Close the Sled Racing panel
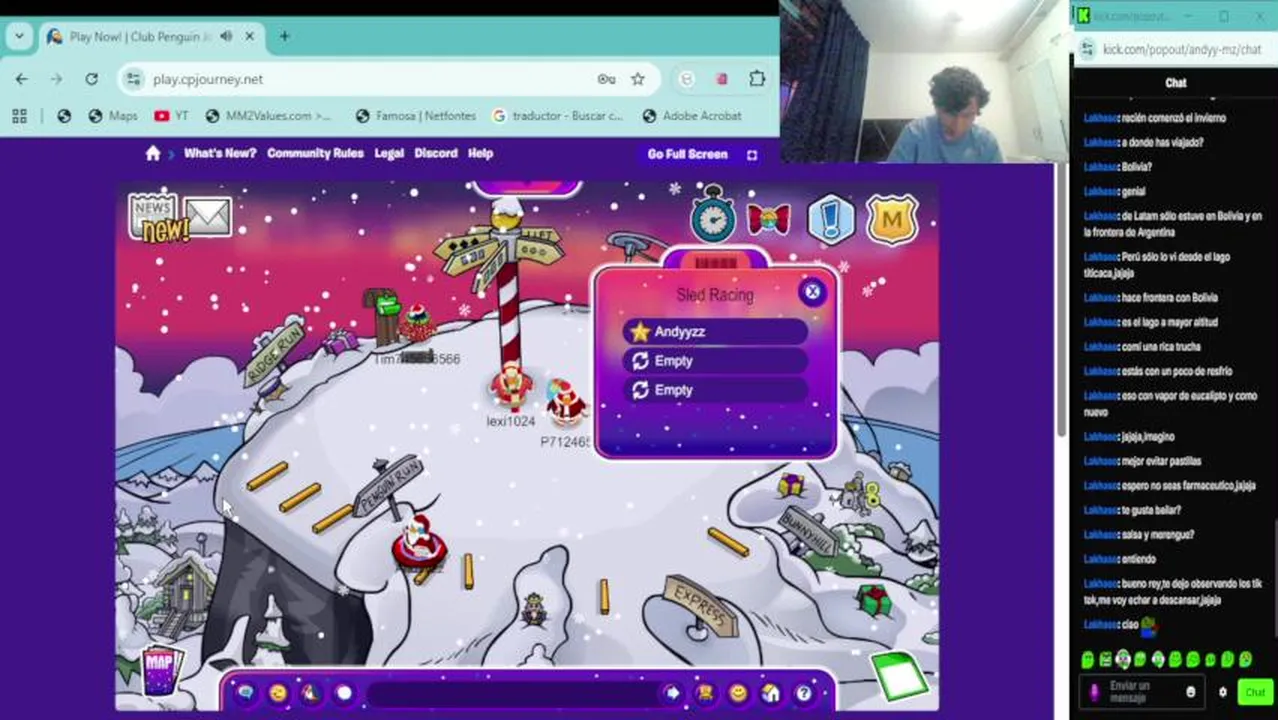 (x=812, y=292)
